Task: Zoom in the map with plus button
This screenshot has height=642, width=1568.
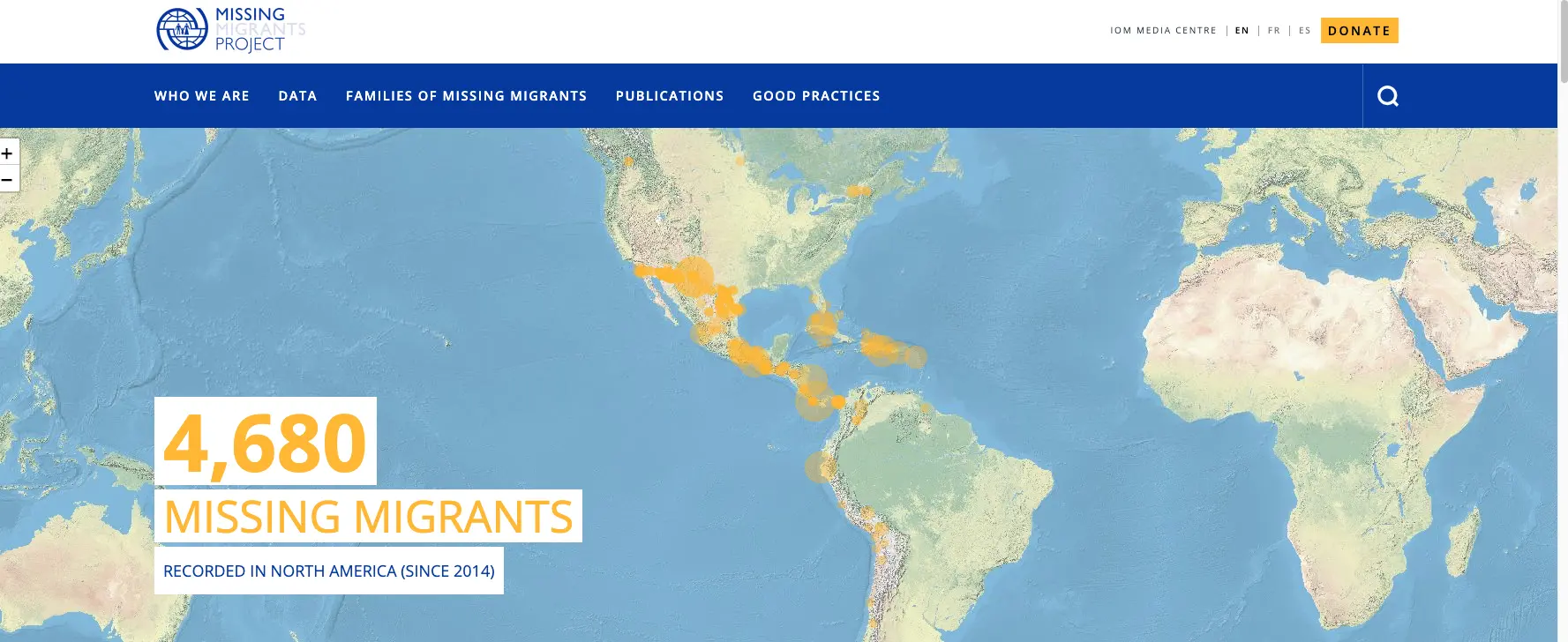Action: click(7, 153)
